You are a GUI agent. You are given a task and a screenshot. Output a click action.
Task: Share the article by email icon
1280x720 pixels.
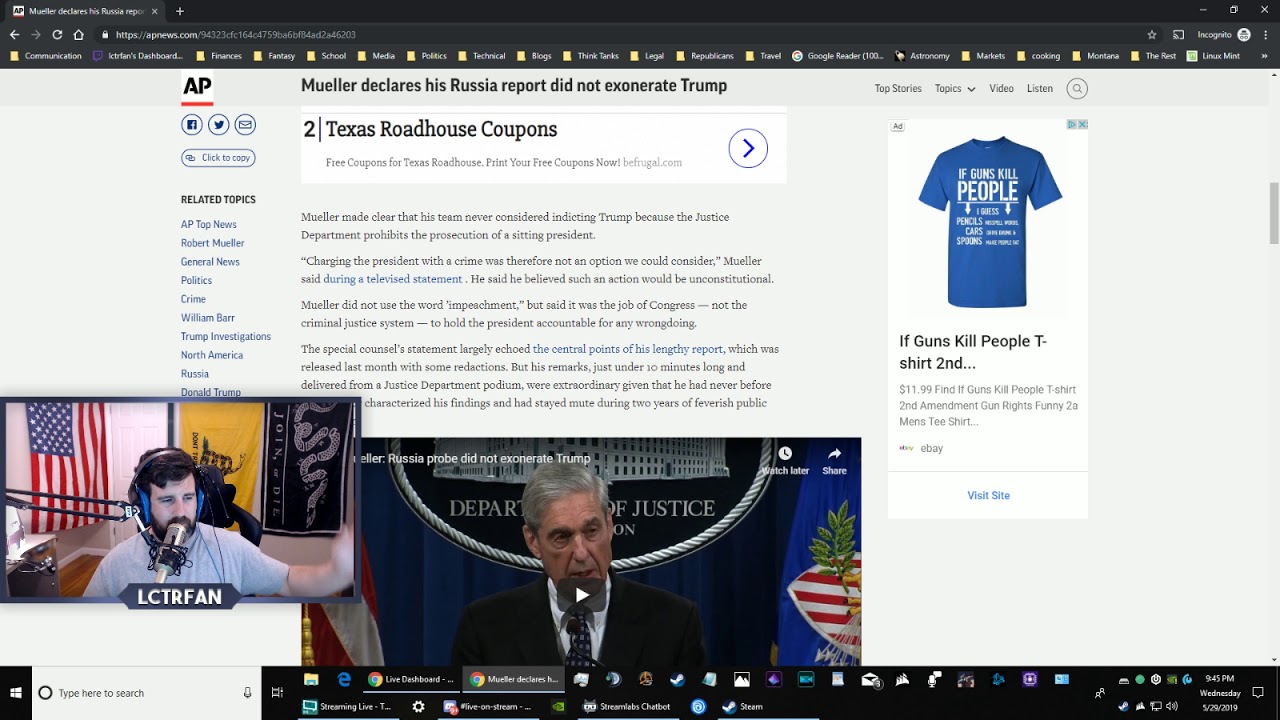click(245, 125)
